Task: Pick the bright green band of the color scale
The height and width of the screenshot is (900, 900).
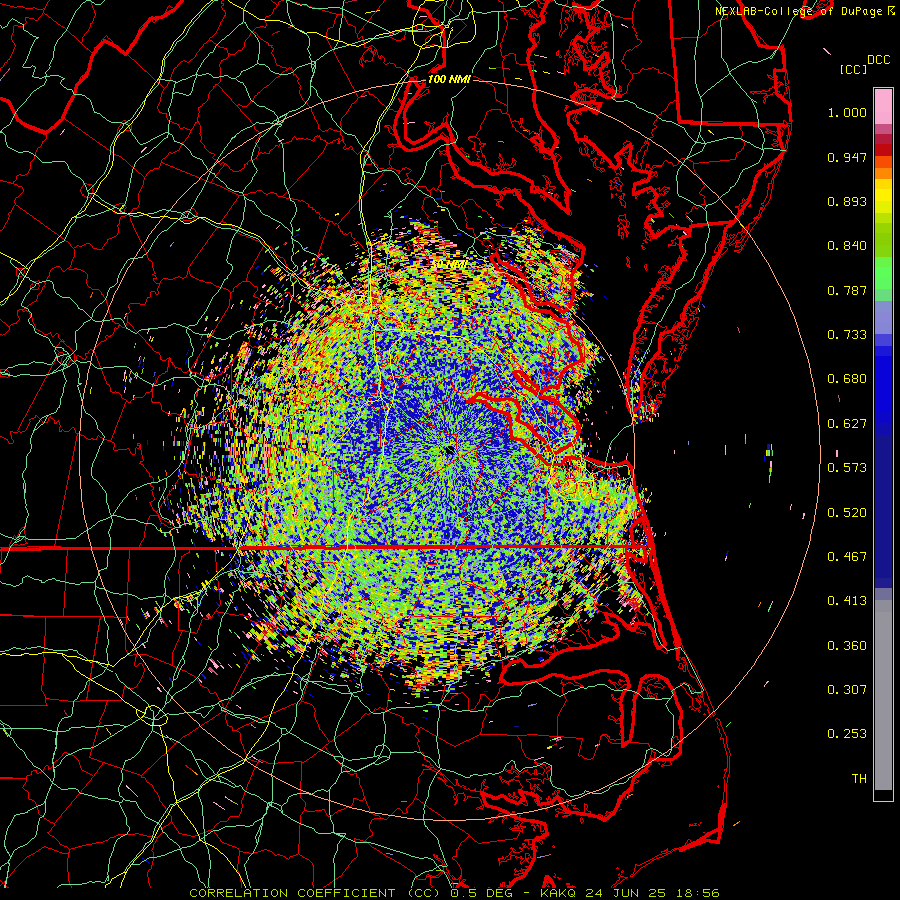Action: point(883,273)
